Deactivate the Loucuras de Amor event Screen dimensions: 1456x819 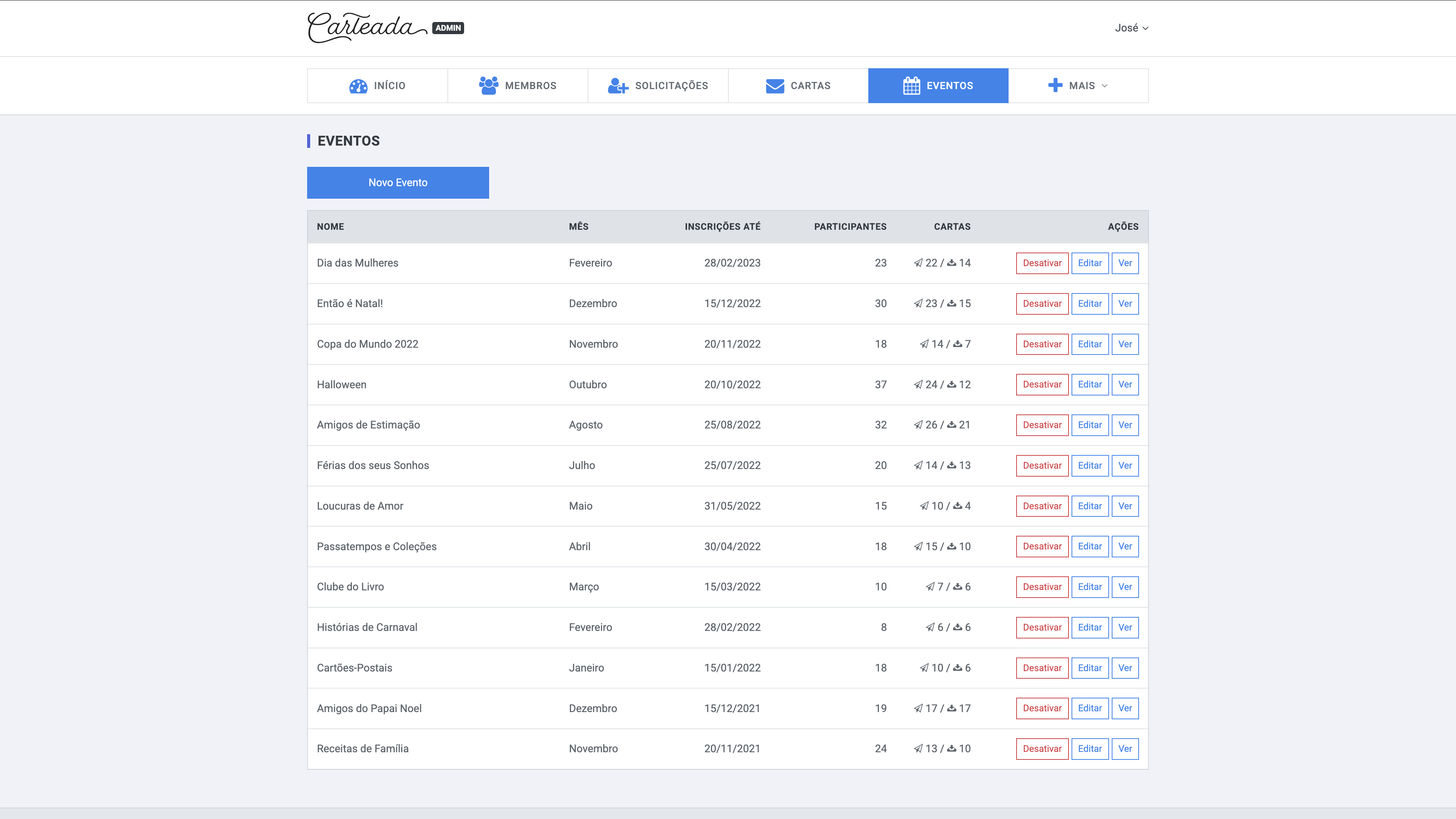point(1042,506)
